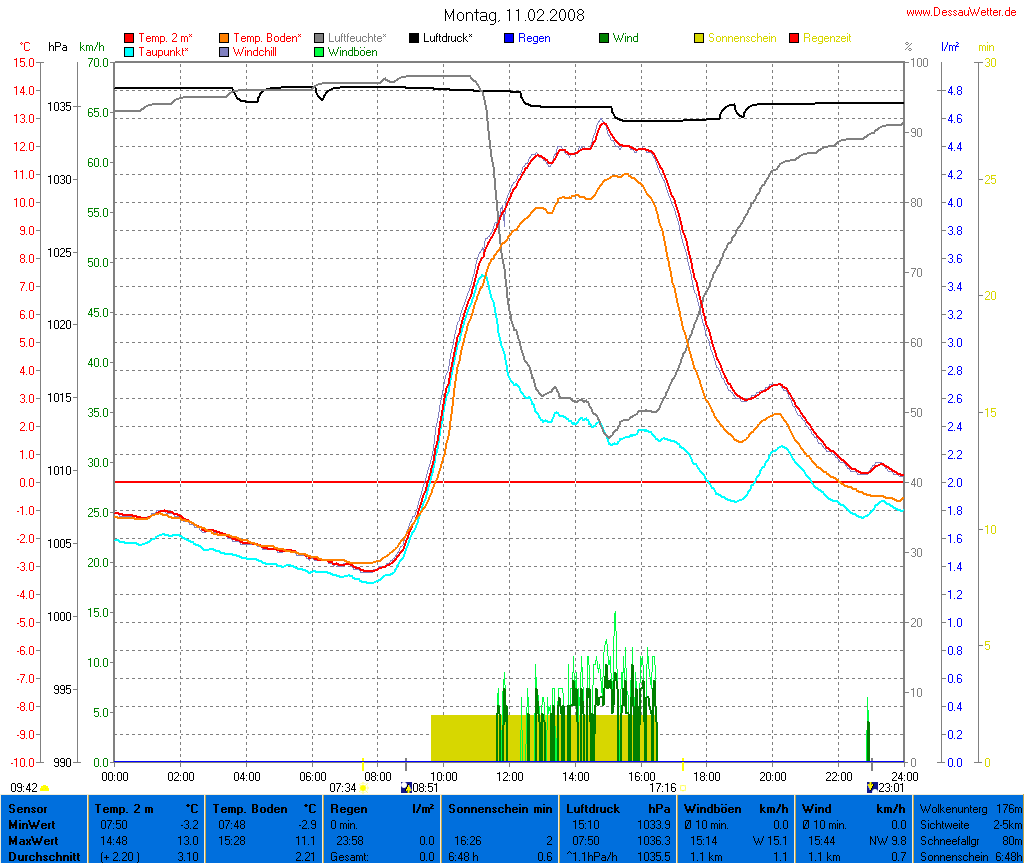Viewport: 1024px width, 863px height.
Task: Click the moon icon beside 23:01
Action: (x=872, y=787)
